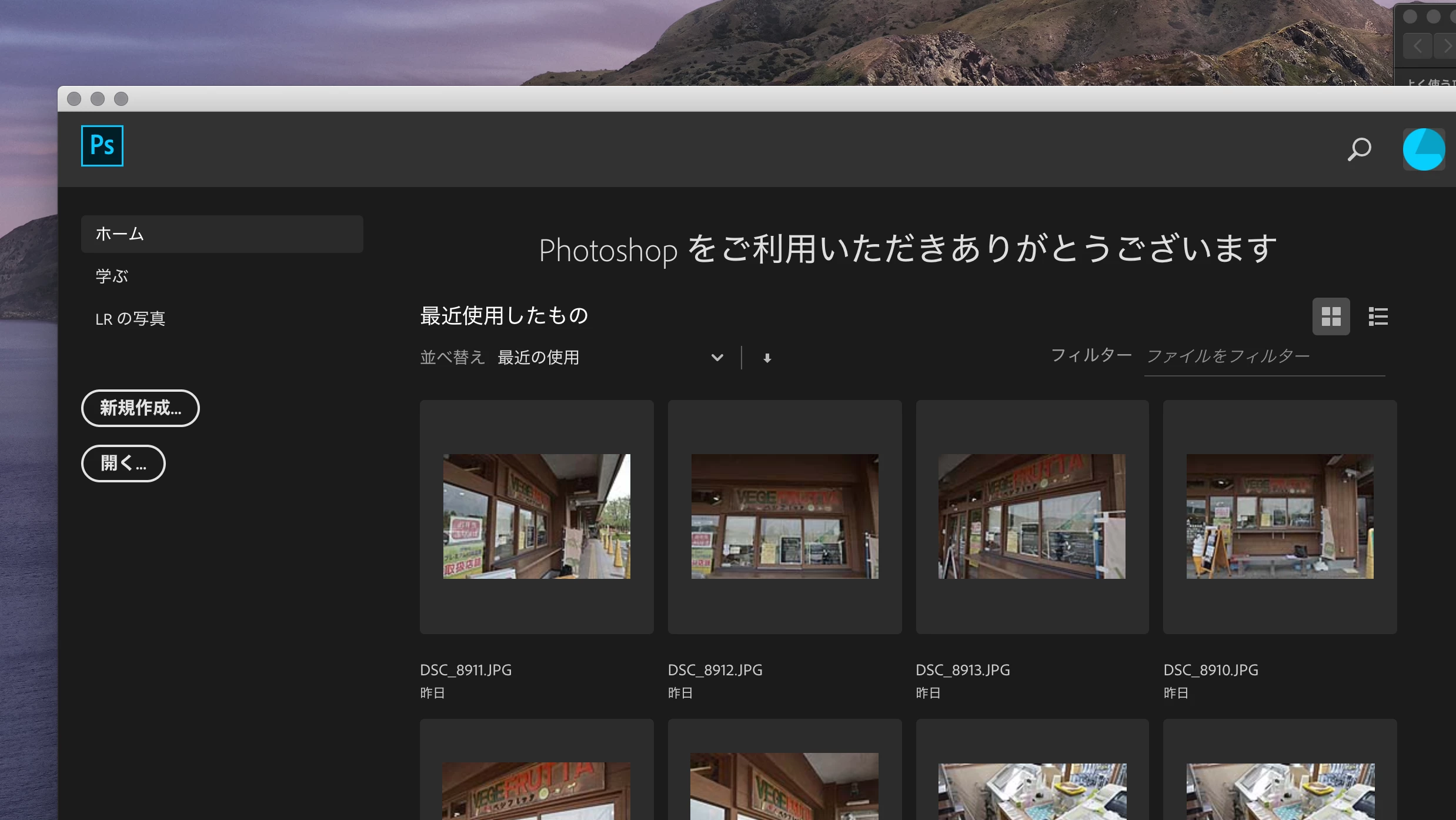The height and width of the screenshot is (820, 1456).
Task: Click the sort dropdown chevron arrow
Action: 717,358
